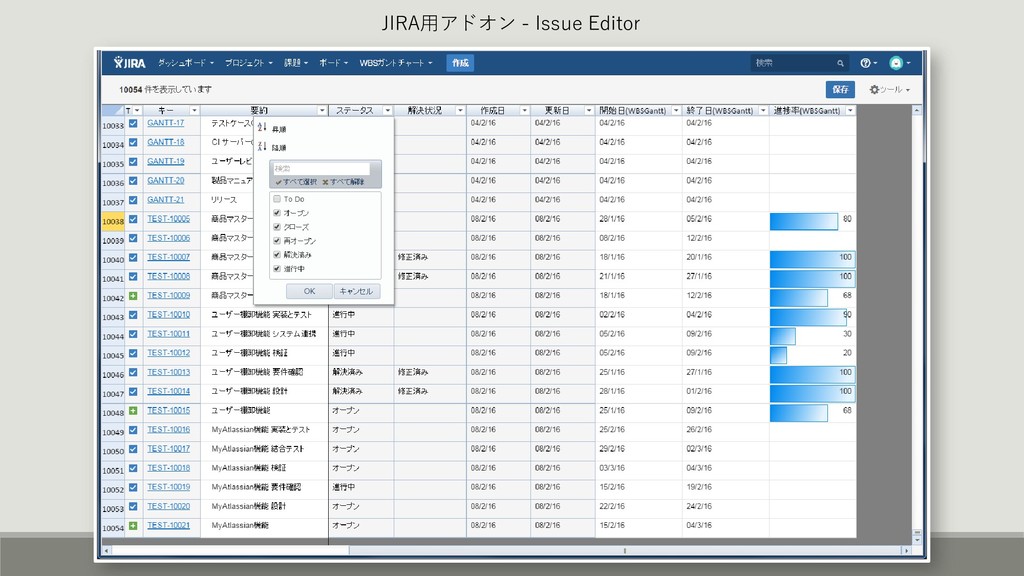The width and height of the screenshot is (1024, 576).
Task: Open the プロジェクト menu
Action: coord(248,63)
